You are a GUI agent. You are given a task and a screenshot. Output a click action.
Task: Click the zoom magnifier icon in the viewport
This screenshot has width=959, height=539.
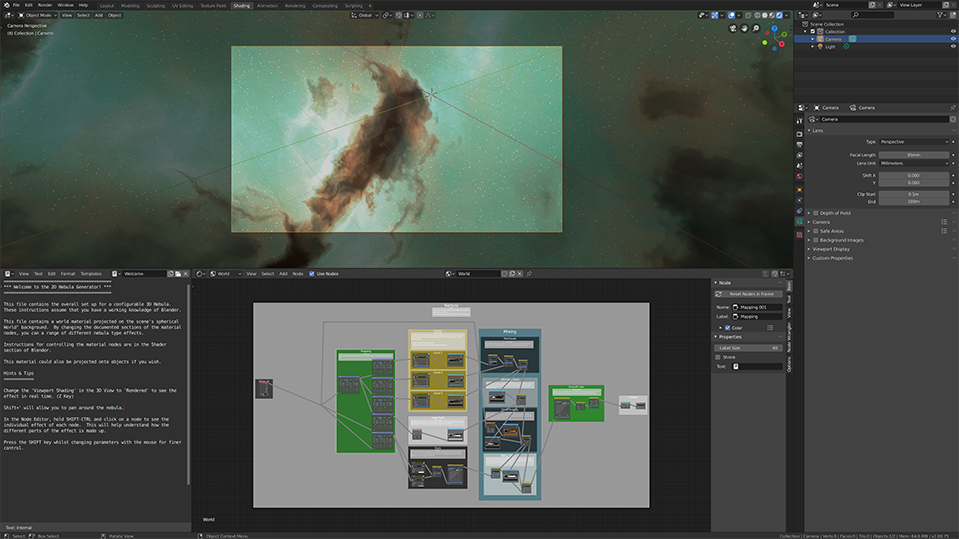click(756, 28)
